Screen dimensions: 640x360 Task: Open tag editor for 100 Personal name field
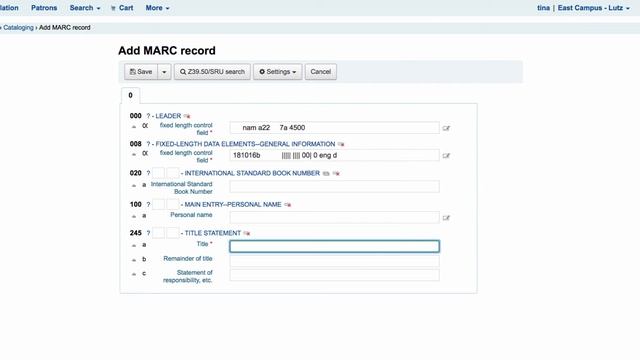pyautogui.click(x=446, y=218)
